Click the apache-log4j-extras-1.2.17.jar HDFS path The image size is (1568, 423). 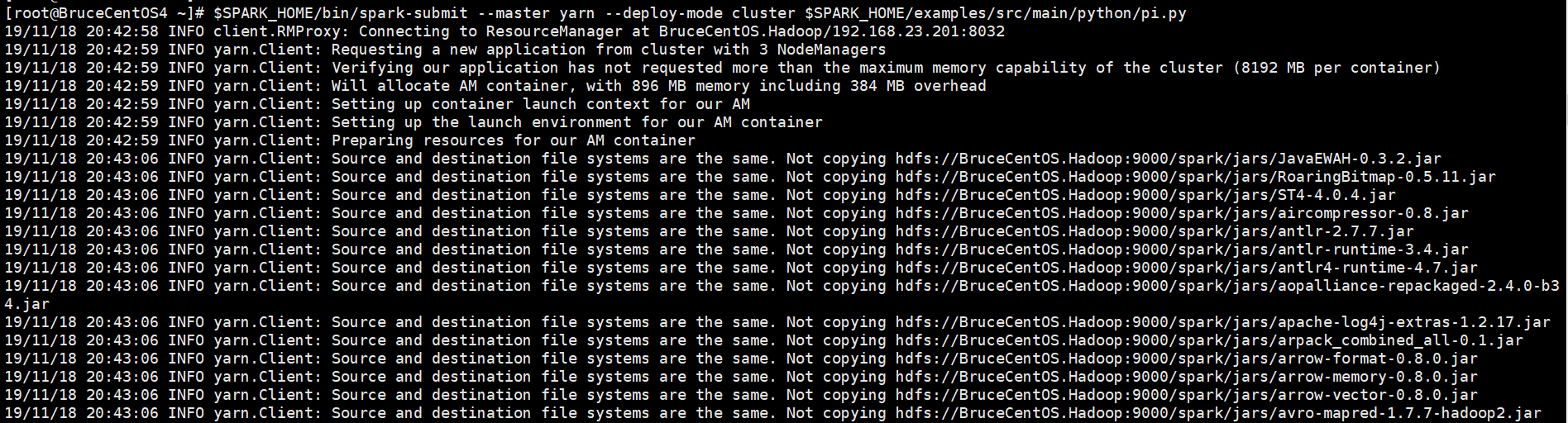pyautogui.click(x=1222, y=322)
